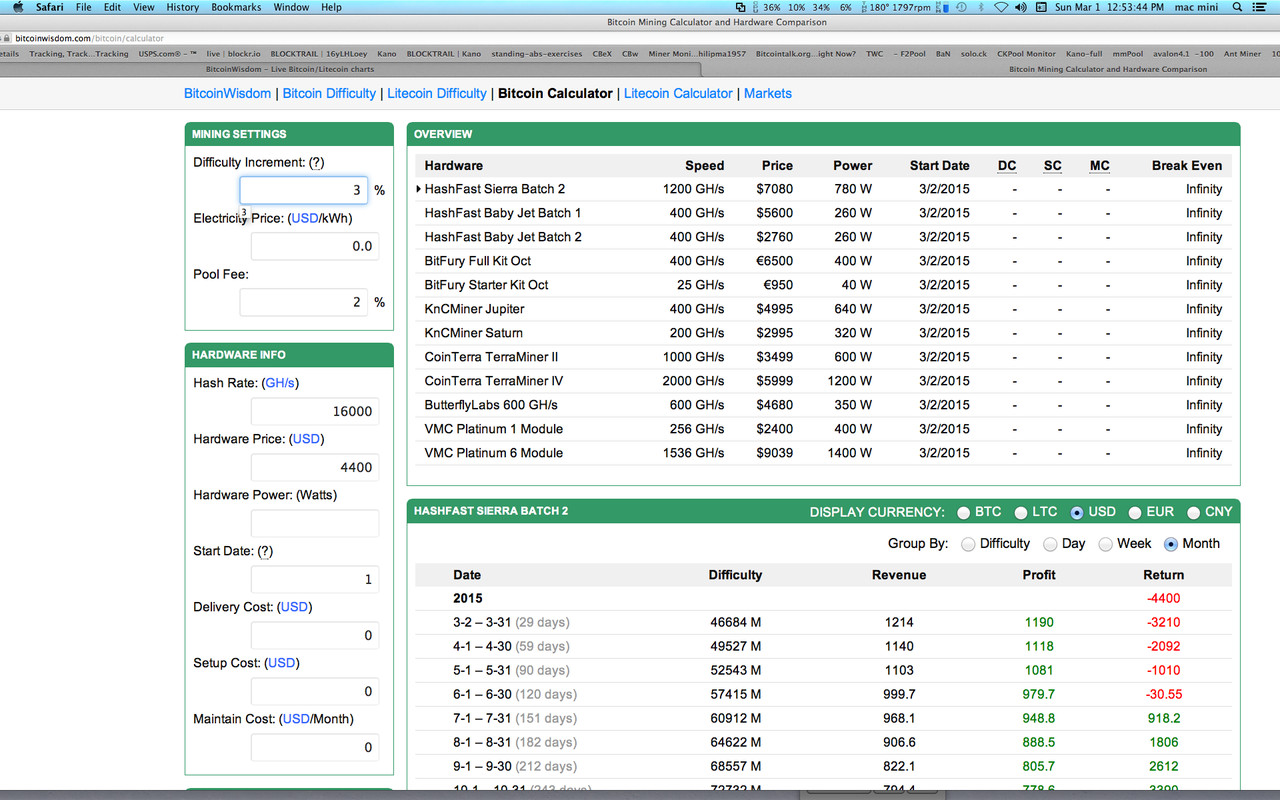Open Litecoin Calculator link

pyautogui.click(x=678, y=93)
